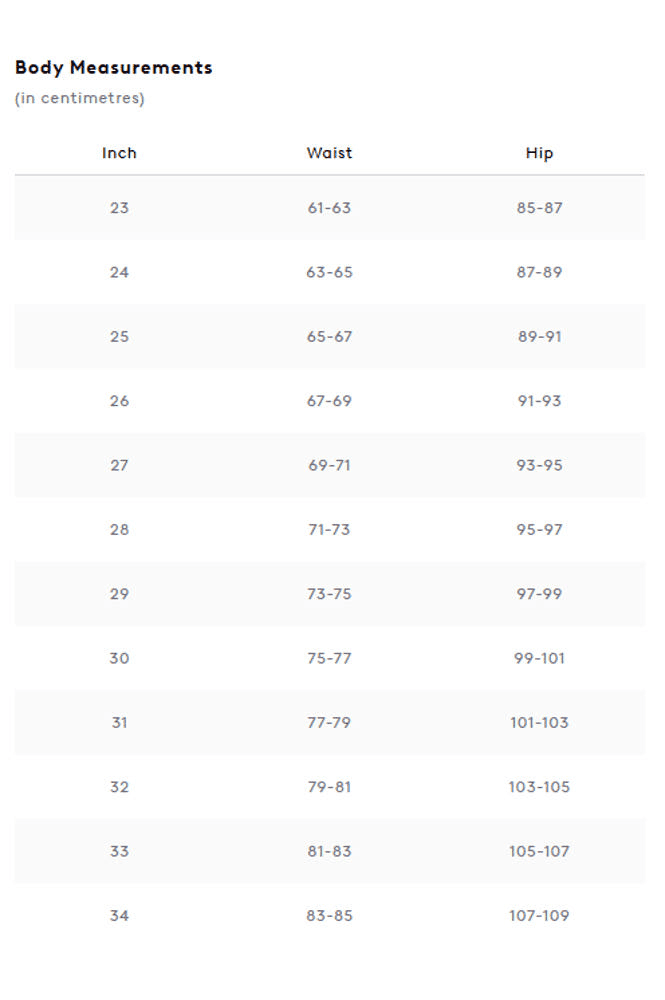Click hip value 85-87
This screenshot has height=1000, width=665.
point(539,208)
